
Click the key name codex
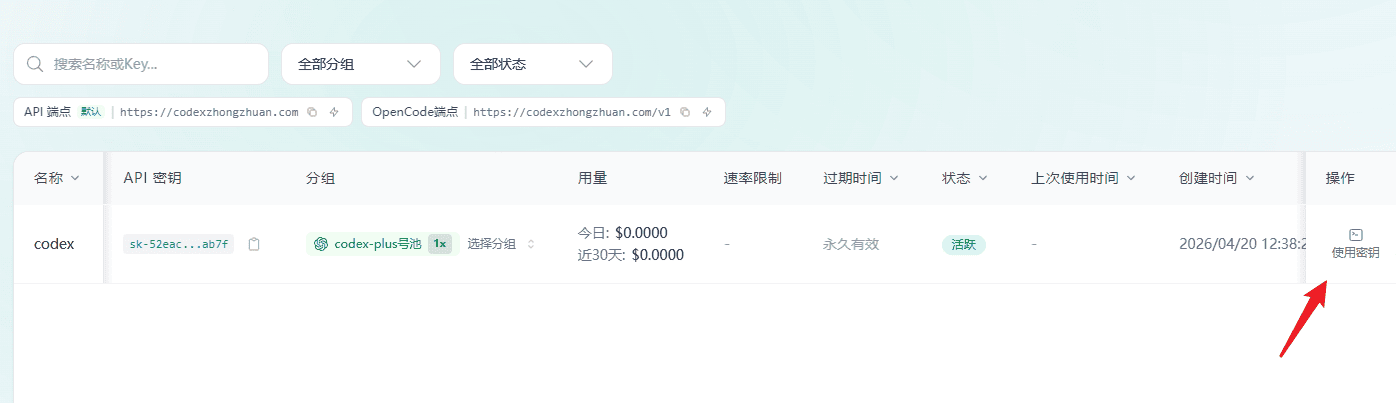tap(54, 244)
